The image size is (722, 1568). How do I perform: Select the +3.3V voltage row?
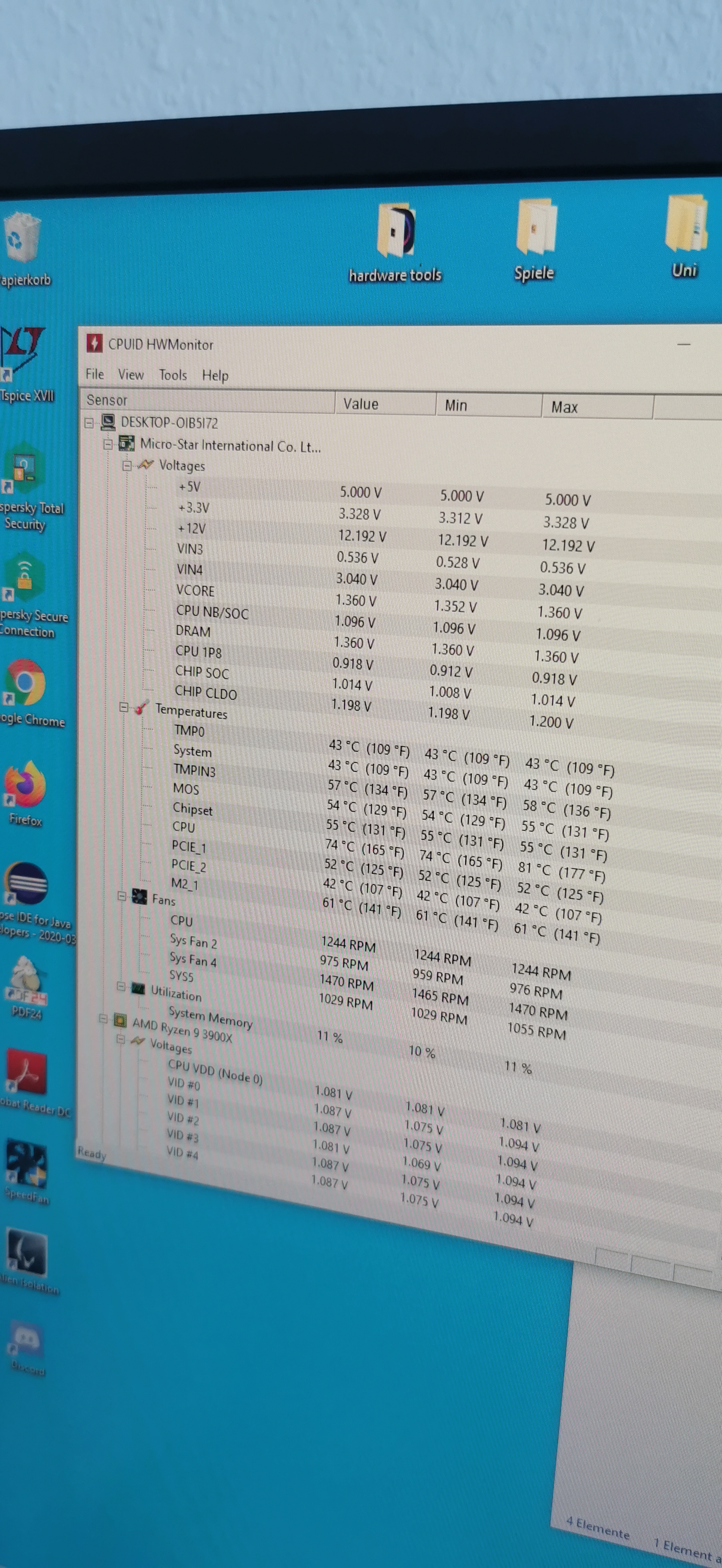(x=385, y=514)
